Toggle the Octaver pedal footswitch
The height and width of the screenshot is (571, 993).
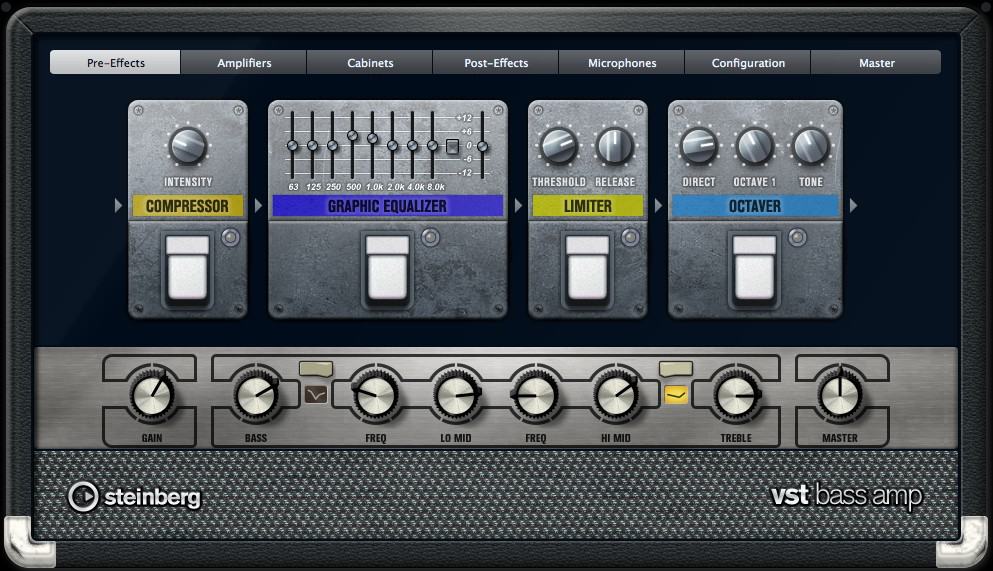point(754,268)
